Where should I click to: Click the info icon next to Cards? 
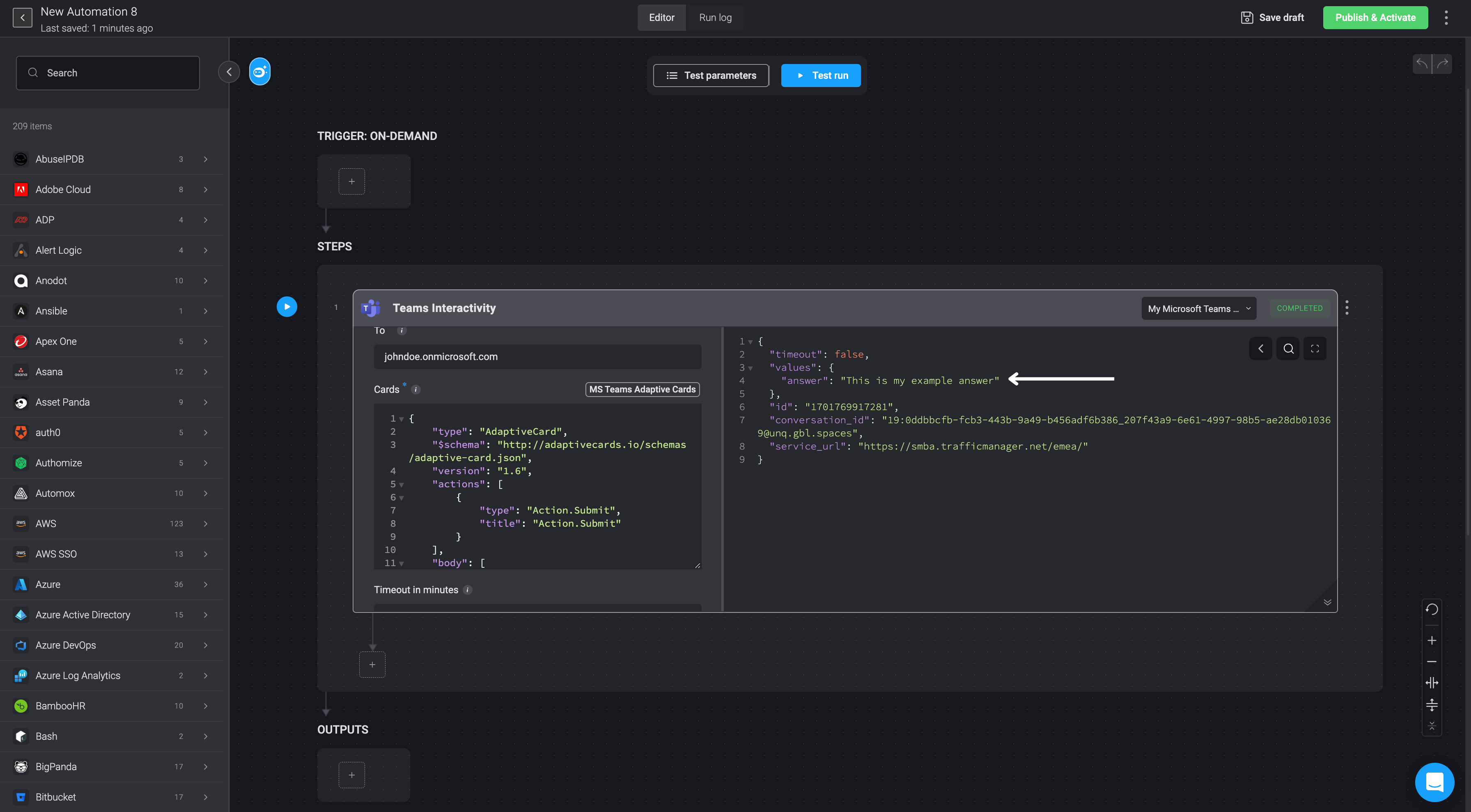(416, 390)
